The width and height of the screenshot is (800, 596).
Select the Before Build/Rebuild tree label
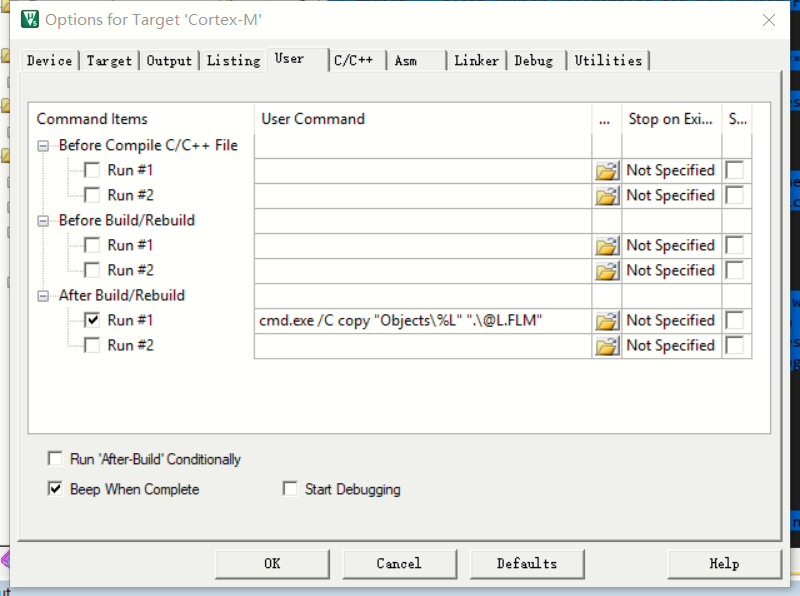[127, 220]
